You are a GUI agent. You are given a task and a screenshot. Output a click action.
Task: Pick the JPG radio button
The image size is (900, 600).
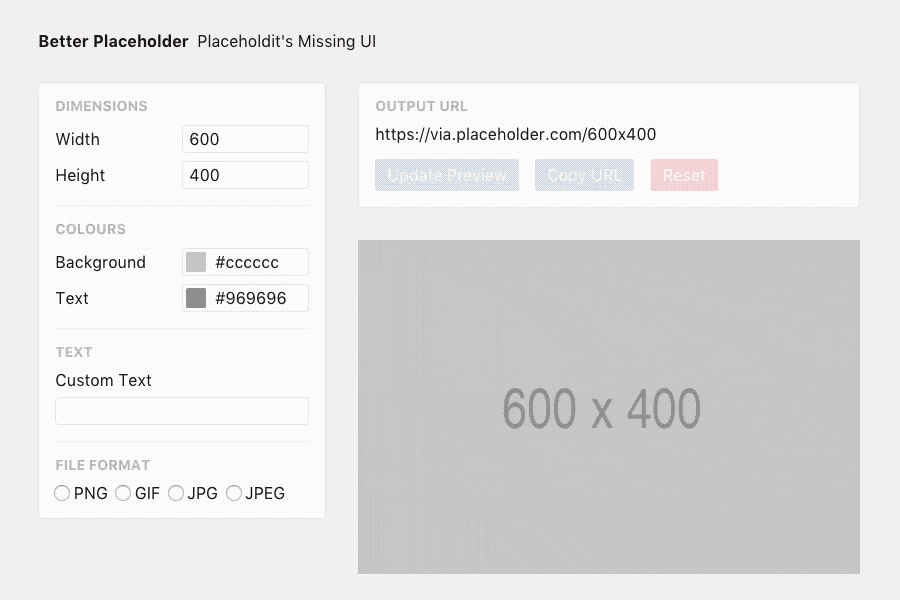[176, 493]
